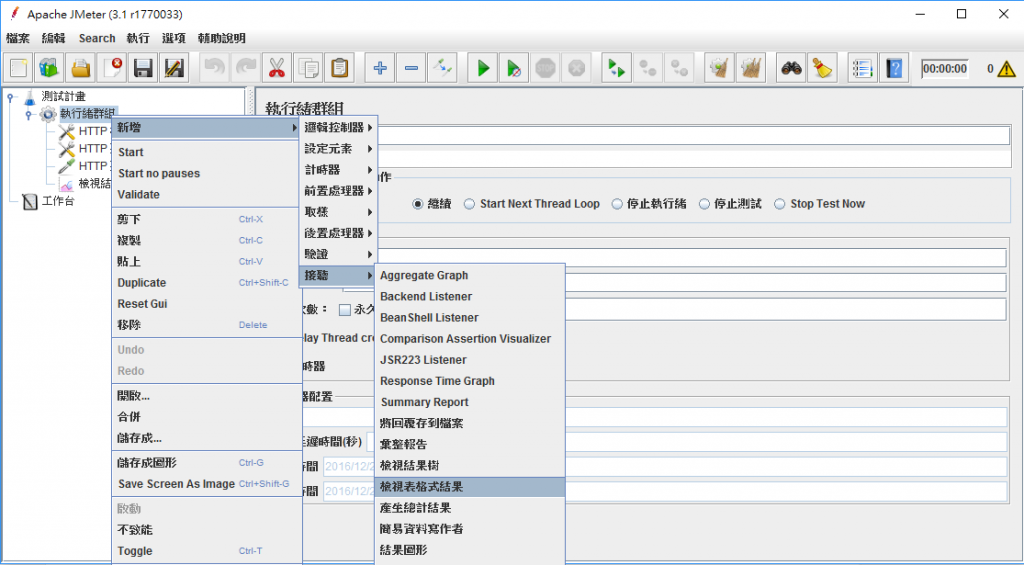
Task: Choose Response Time Graph listener
Action: [x=470, y=381]
